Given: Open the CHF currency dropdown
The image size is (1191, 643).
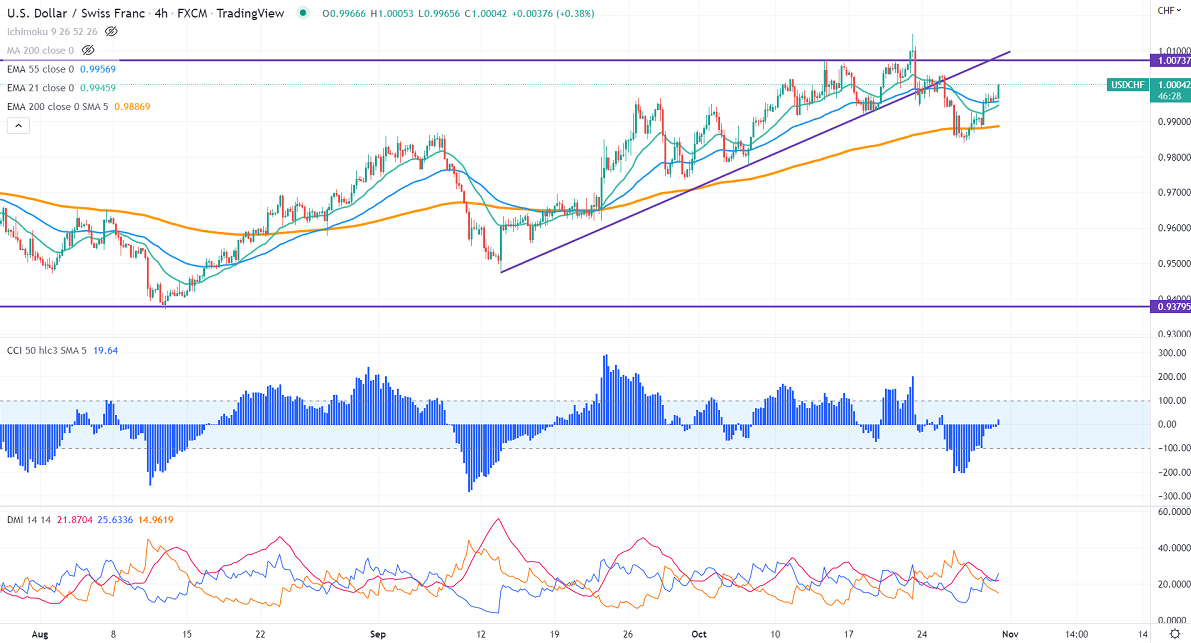Looking at the screenshot, I should [1169, 10].
